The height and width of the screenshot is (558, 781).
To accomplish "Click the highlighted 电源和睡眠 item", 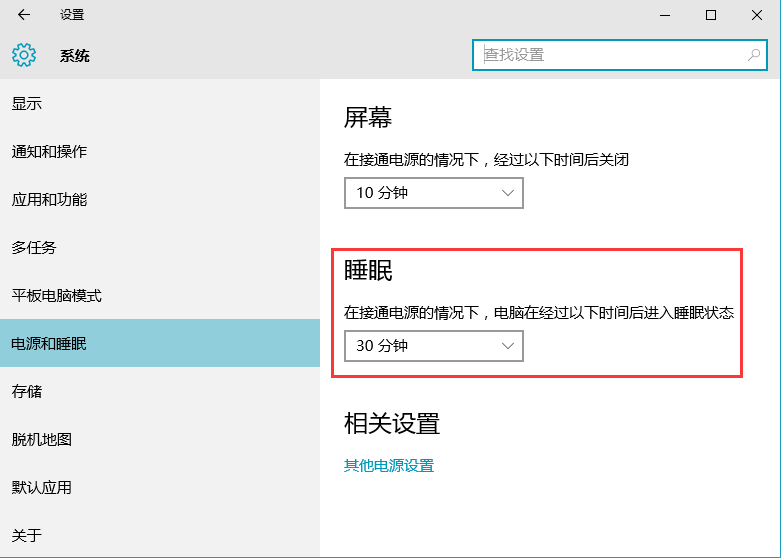I will coord(49,344).
